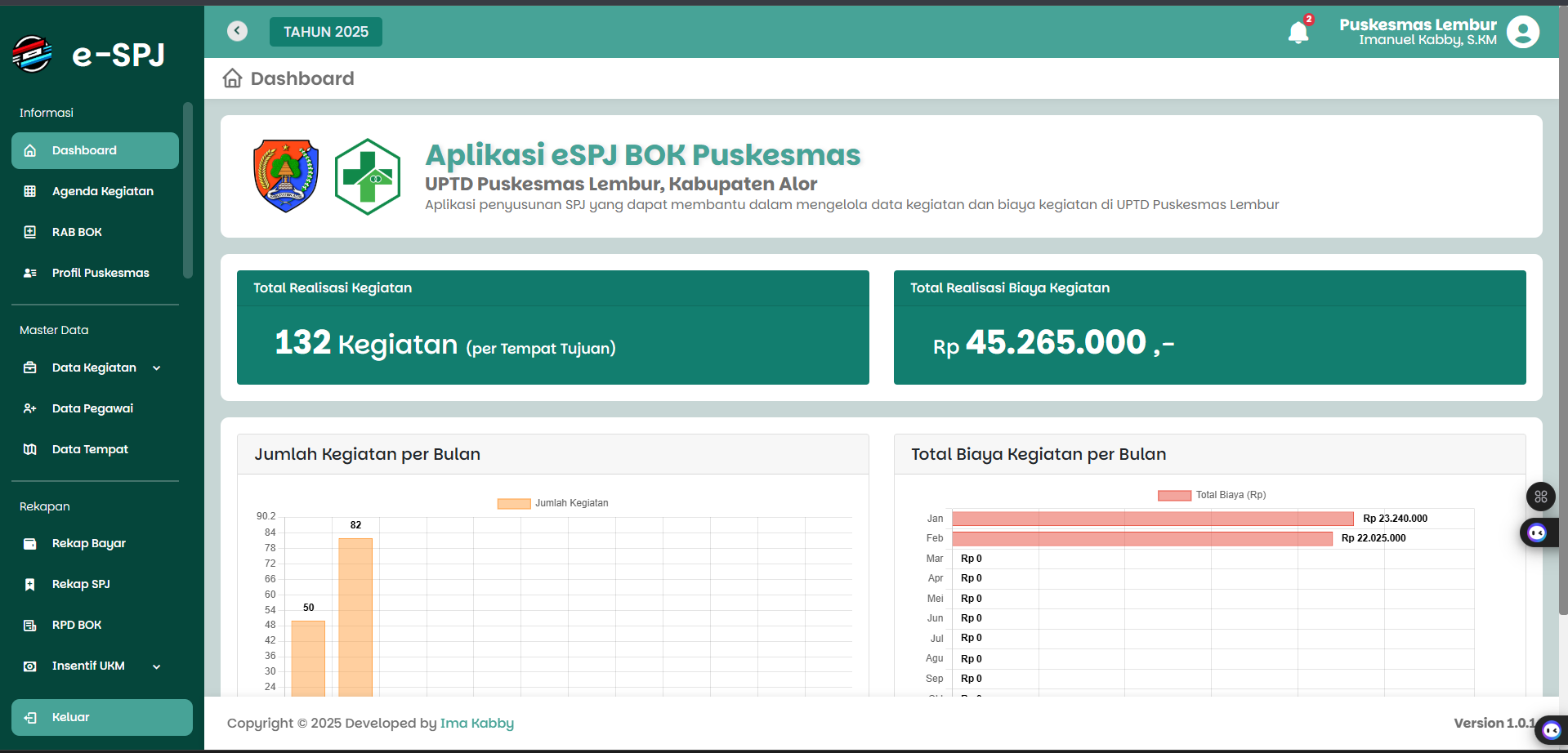Click the 132 Kegiatan total value

[366, 344]
